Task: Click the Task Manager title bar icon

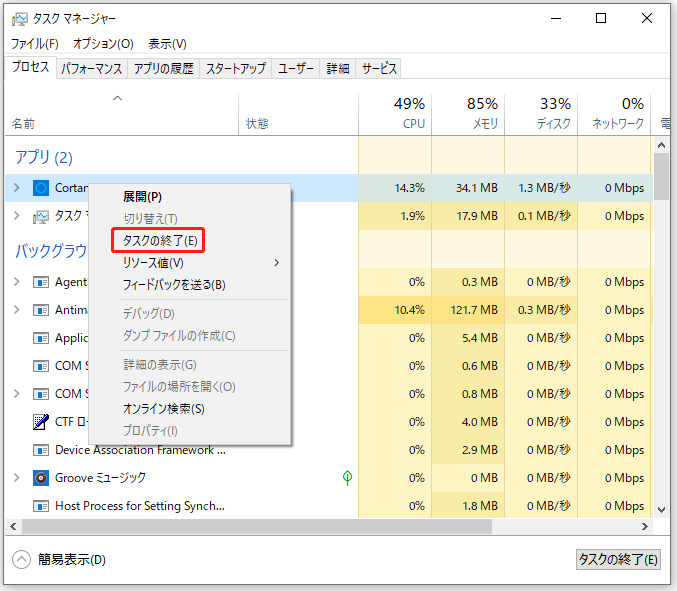Action: [x=19, y=19]
